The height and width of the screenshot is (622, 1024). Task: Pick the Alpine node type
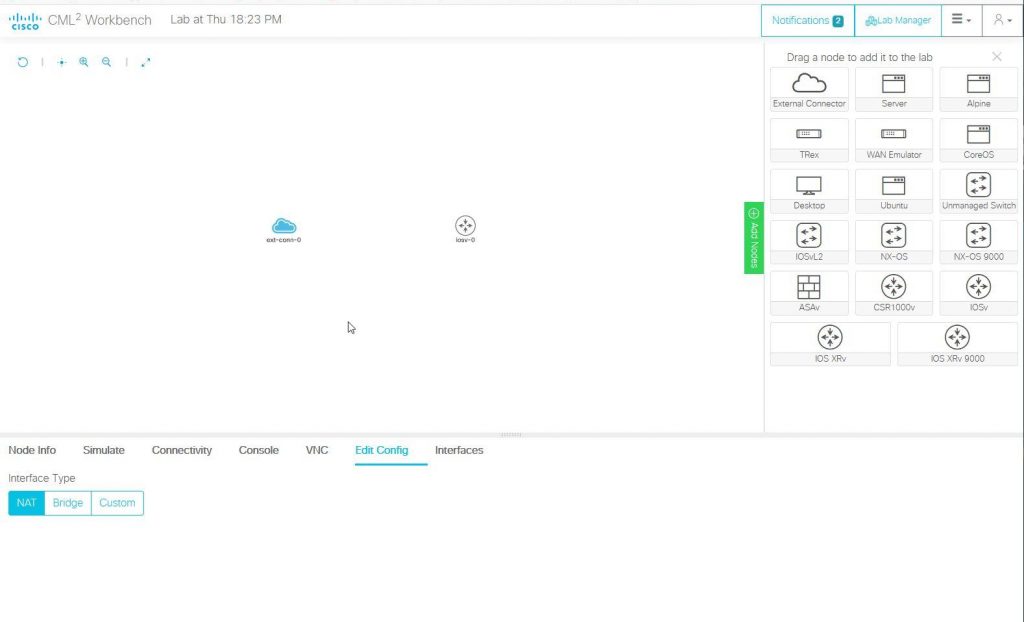point(978,90)
